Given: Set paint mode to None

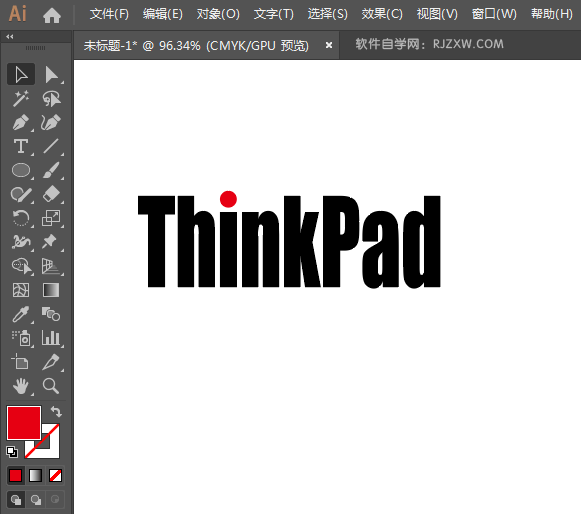Looking at the screenshot, I should [55, 475].
